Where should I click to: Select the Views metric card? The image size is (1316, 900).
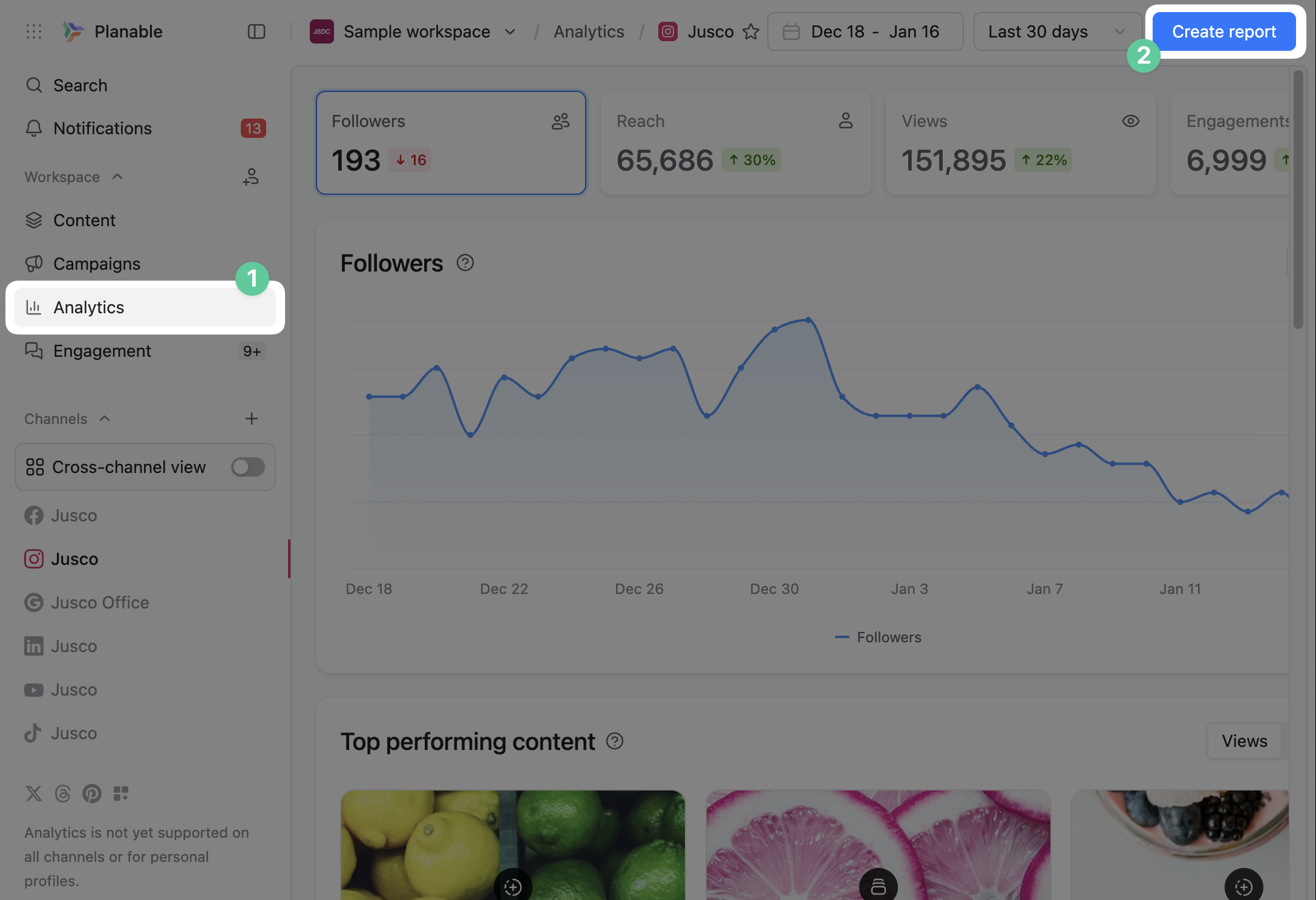pos(1020,143)
